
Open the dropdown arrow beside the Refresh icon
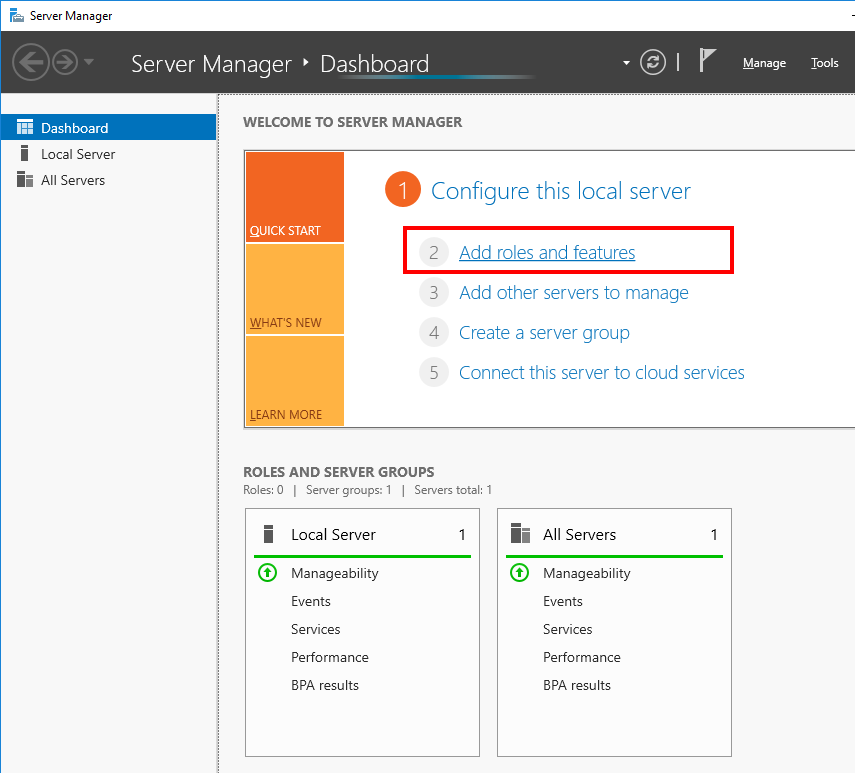(x=626, y=63)
